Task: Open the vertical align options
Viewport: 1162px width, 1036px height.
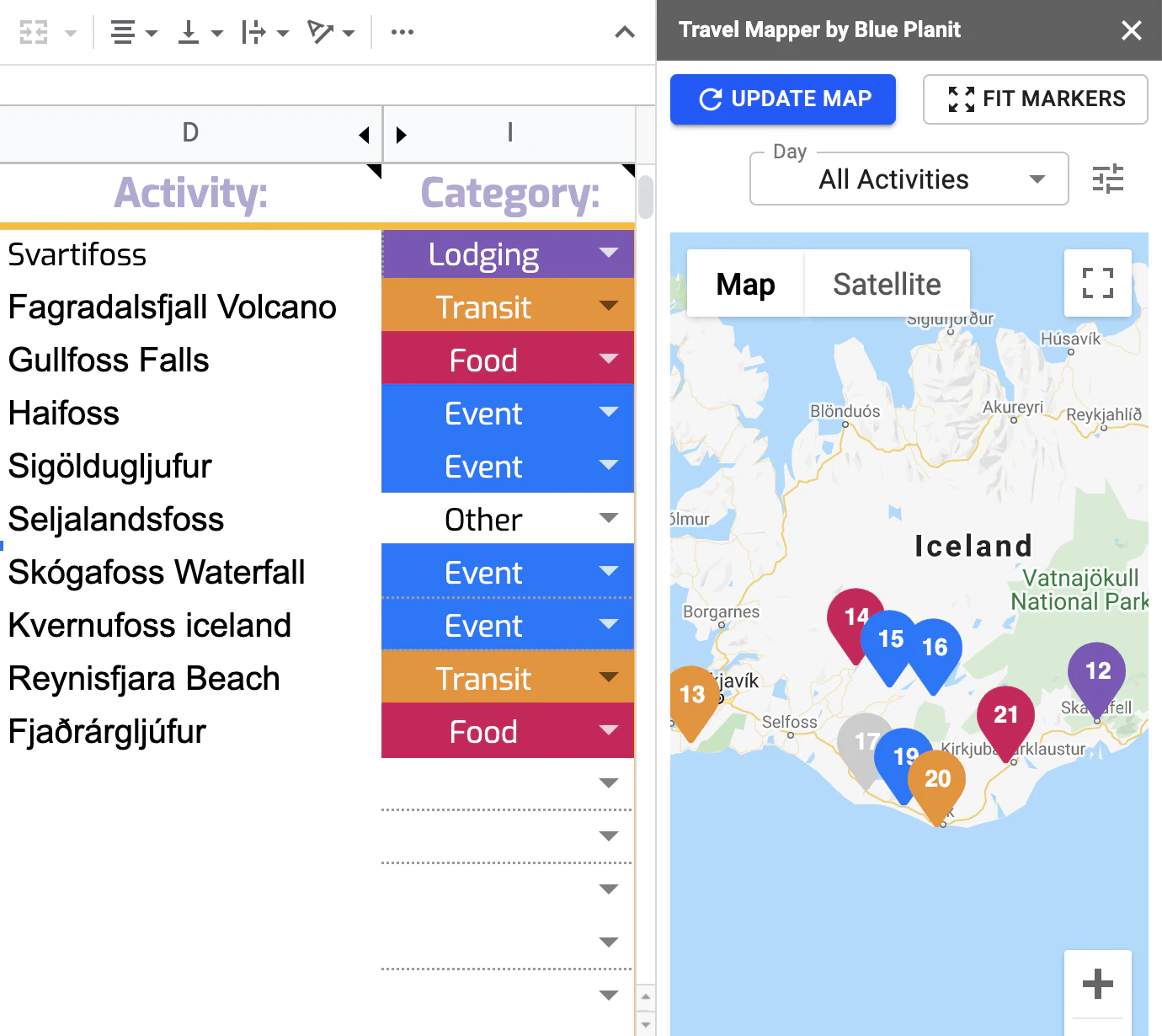Action: point(200,32)
